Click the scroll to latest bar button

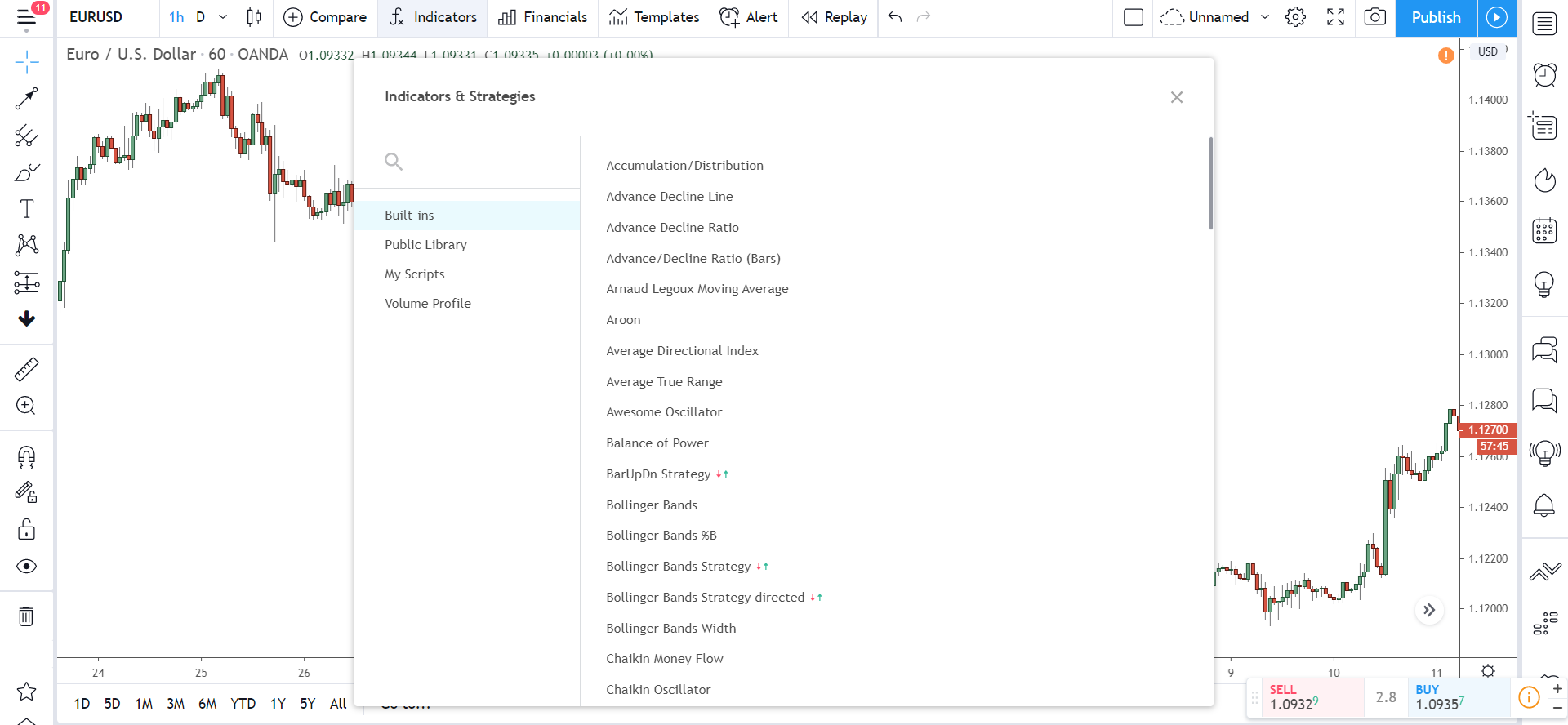click(1429, 610)
